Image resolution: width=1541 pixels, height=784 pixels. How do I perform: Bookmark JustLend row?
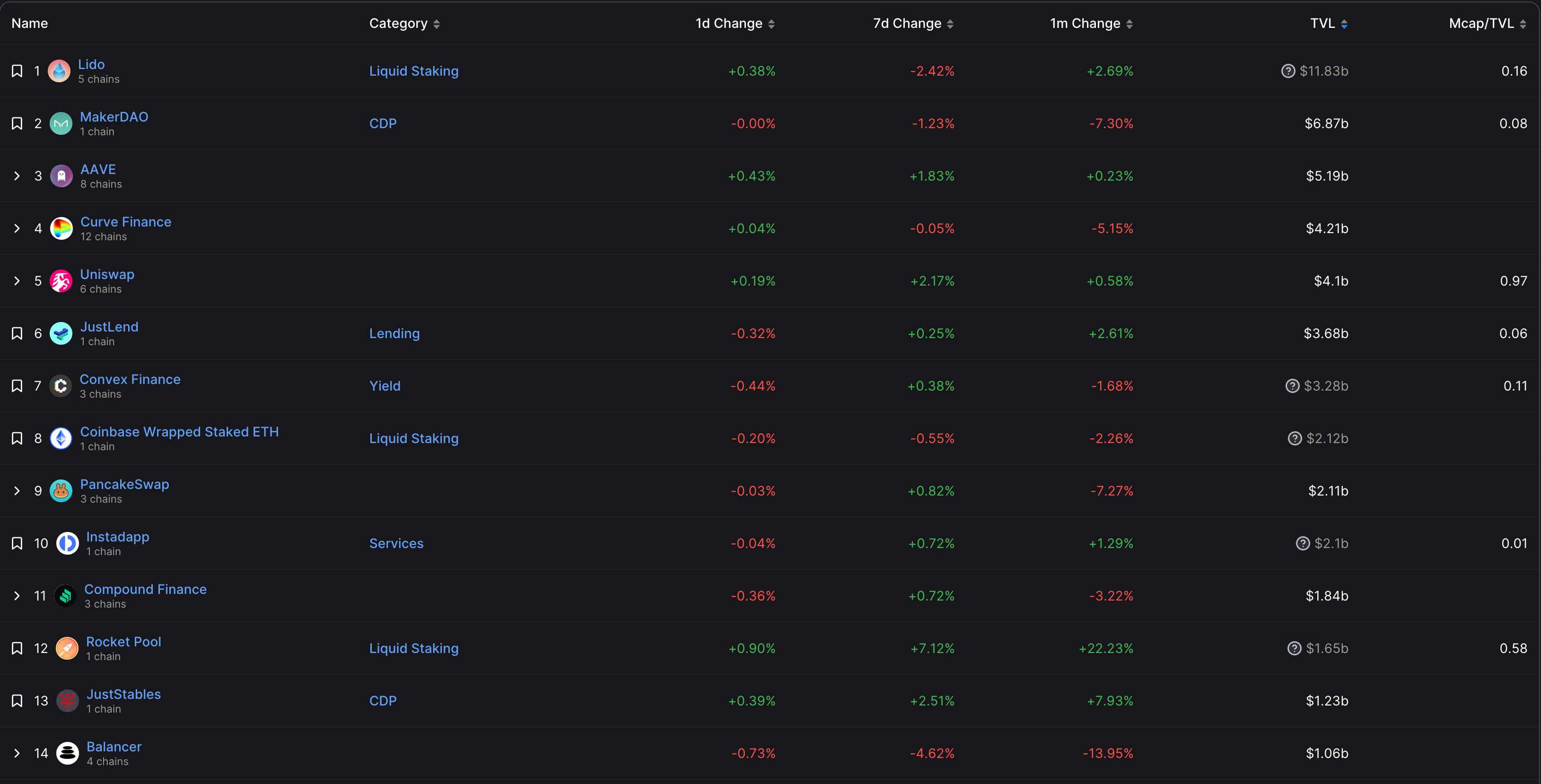(18, 334)
